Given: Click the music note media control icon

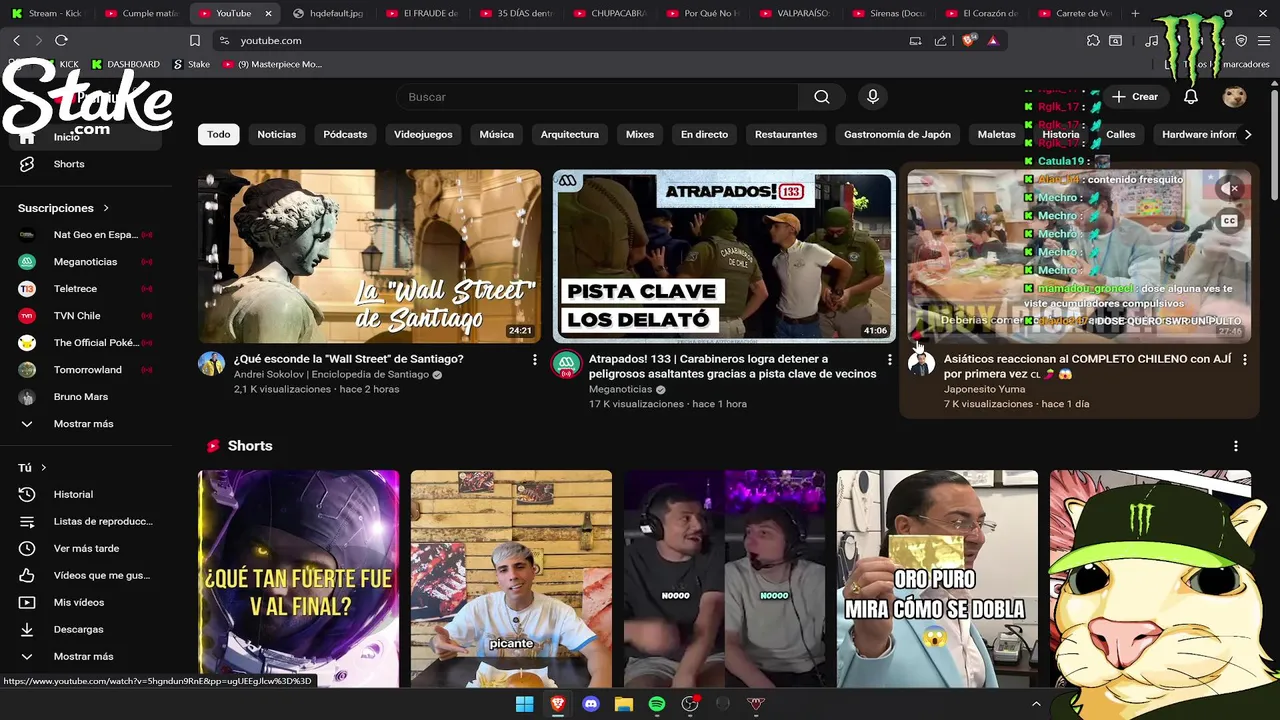Looking at the screenshot, I should coord(1151,41).
